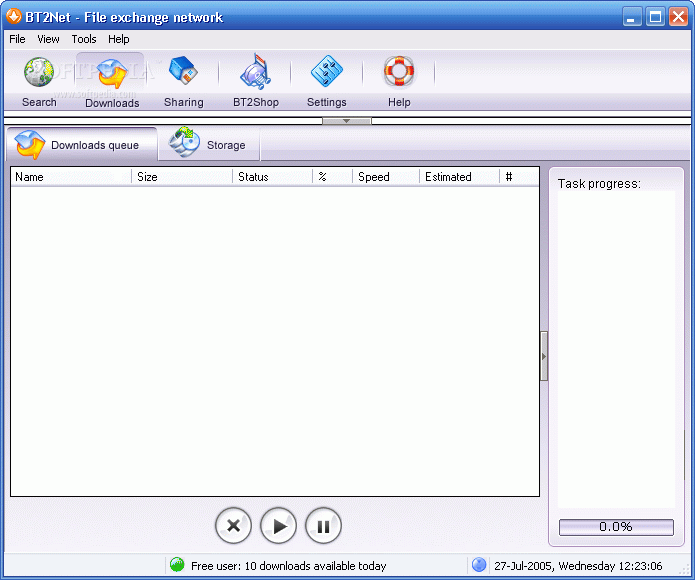Screen dimensions: 695x580
Task: Open the Search section globe icon
Action: [x=39, y=72]
